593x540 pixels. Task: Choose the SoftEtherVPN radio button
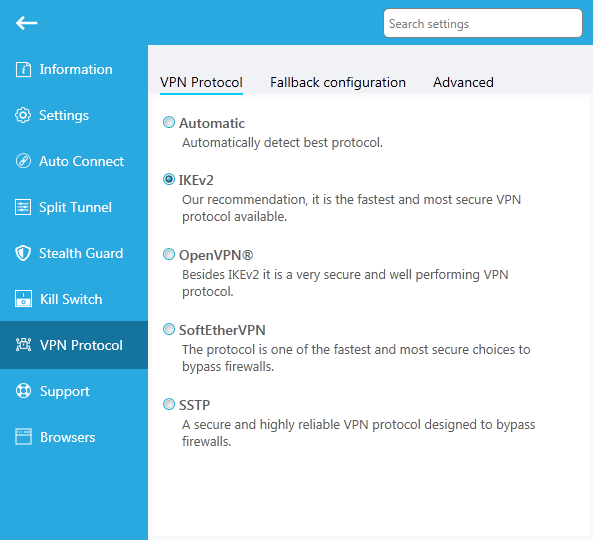pos(169,329)
